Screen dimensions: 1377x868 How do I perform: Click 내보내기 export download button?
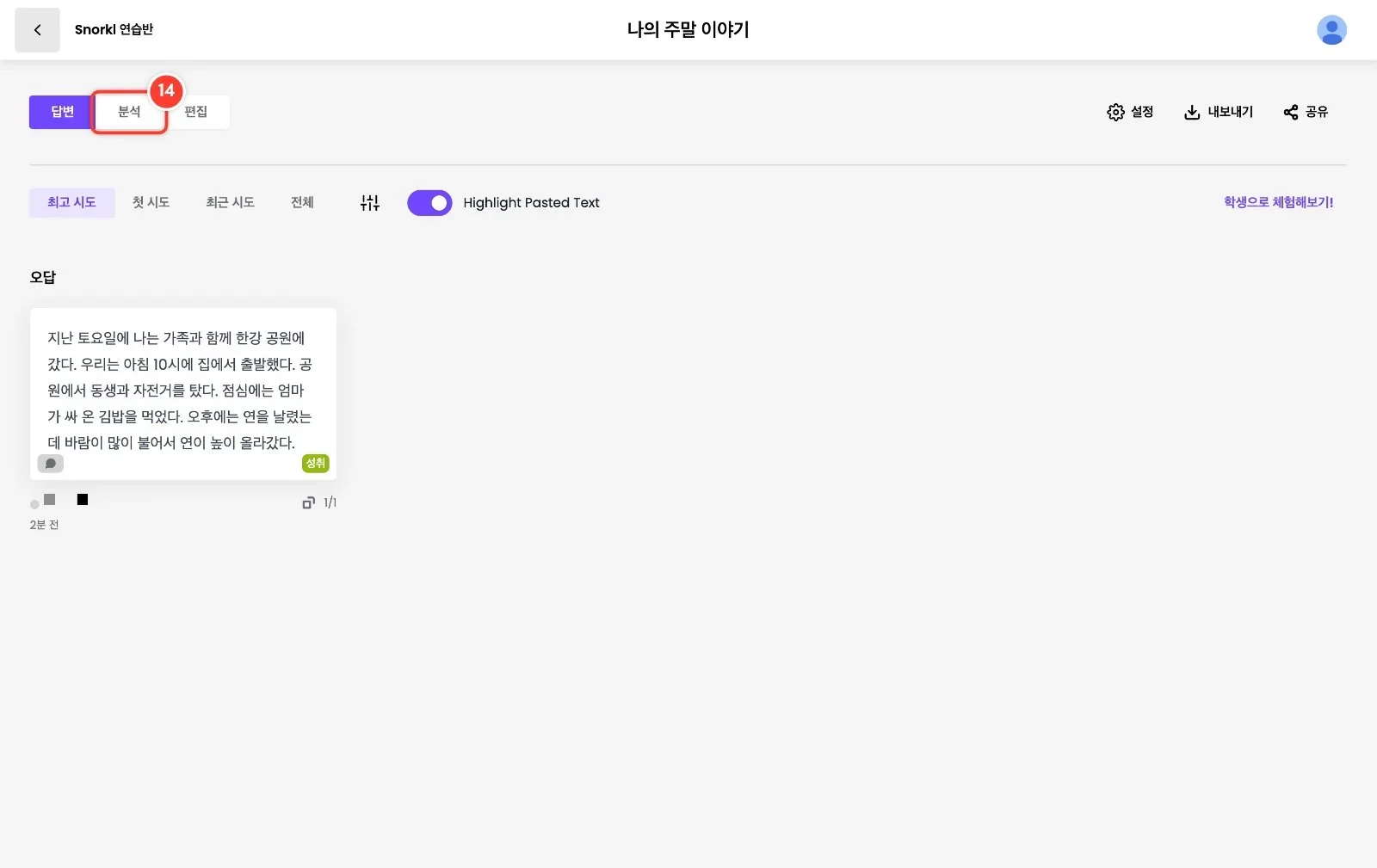pyautogui.click(x=1219, y=112)
